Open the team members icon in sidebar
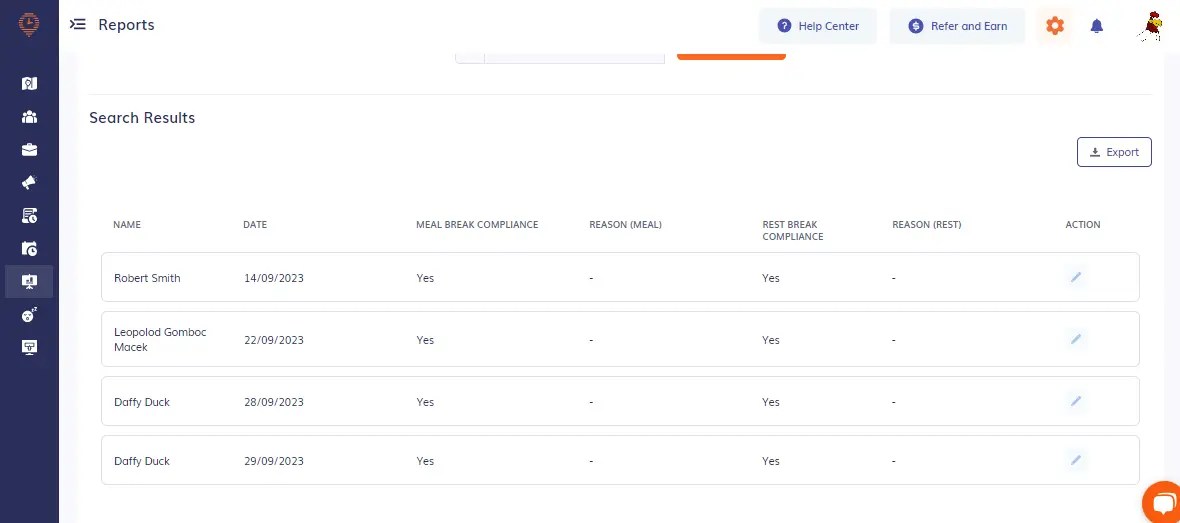The image size is (1180, 523). (29, 117)
